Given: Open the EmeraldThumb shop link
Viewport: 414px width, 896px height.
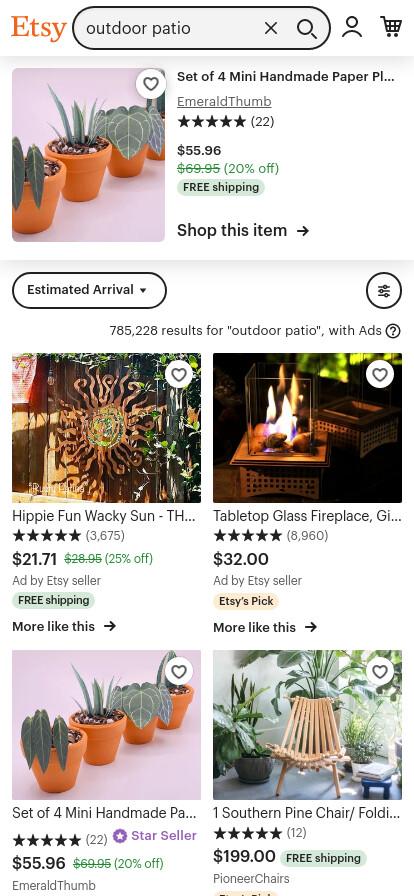Looking at the screenshot, I should (x=224, y=102).
